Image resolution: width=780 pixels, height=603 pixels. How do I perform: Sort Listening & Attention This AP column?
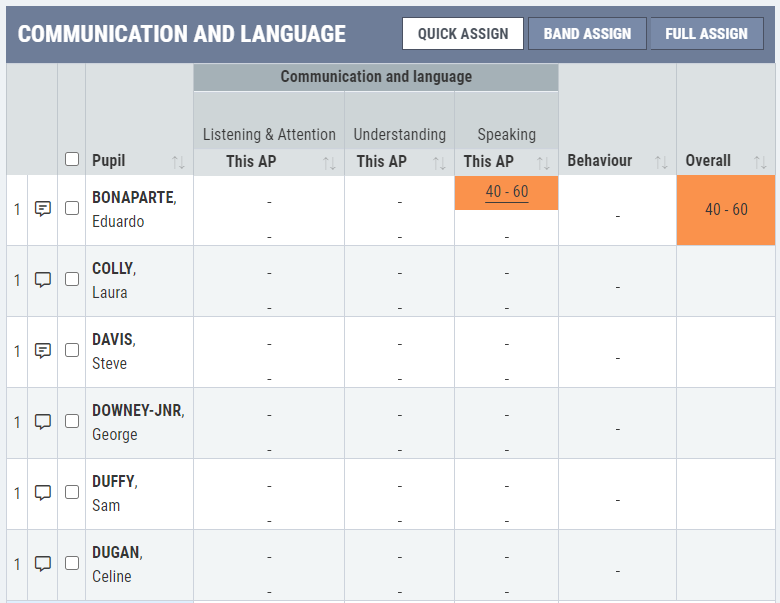[x=329, y=163]
